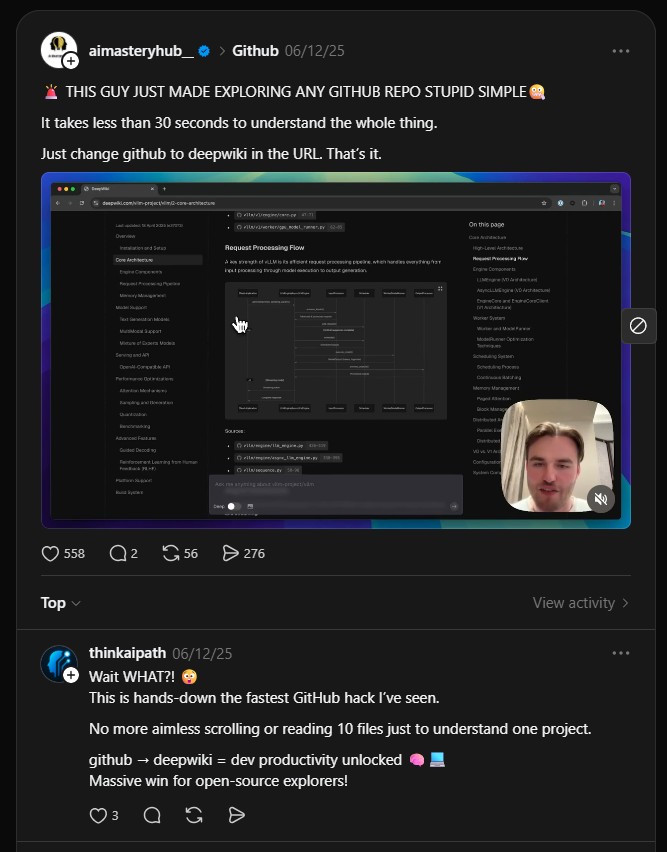The width and height of the screenshot is (667, 852).
Task: Open View activity
Action: [581, 603]
